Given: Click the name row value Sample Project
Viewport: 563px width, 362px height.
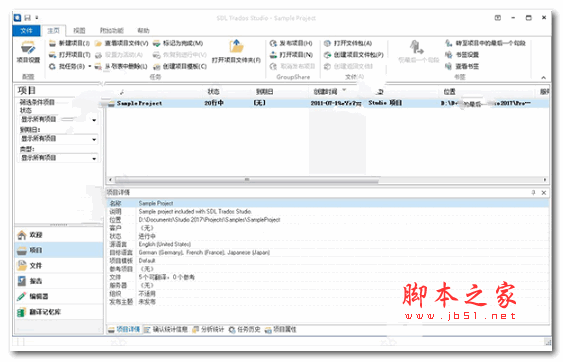Looking at the screenshot, I should click(156, 204).
